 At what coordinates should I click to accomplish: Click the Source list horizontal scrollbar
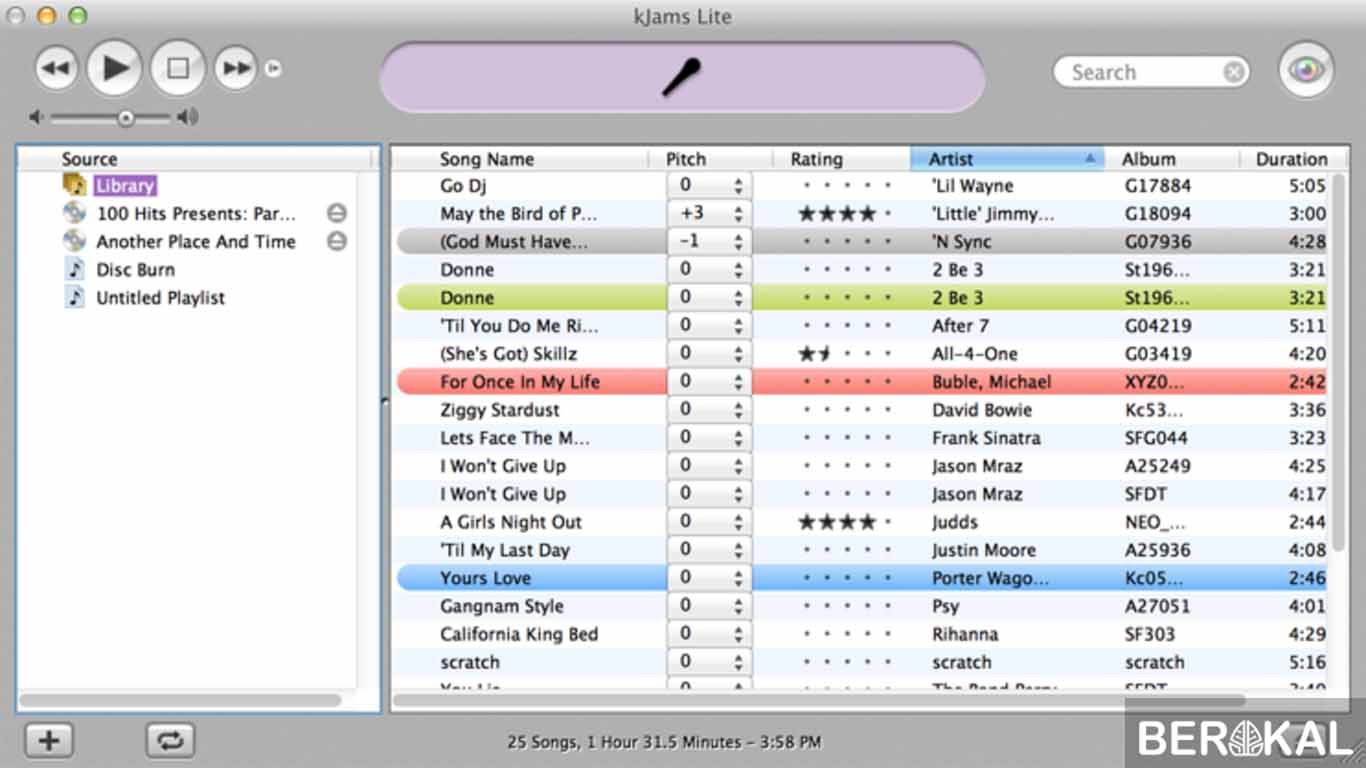point(180,701)
